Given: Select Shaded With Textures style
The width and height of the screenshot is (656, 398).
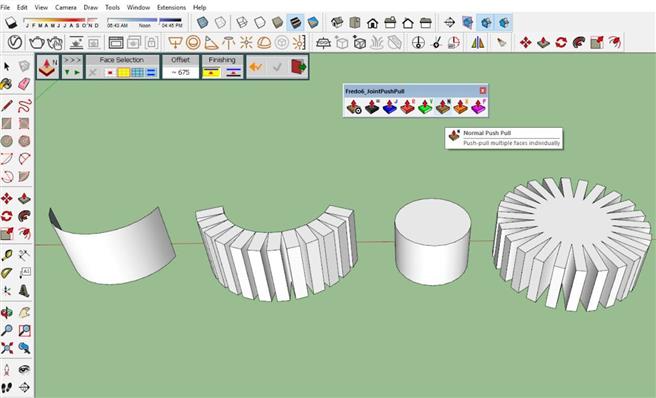Looking at the screenshot, I should 295,22.
